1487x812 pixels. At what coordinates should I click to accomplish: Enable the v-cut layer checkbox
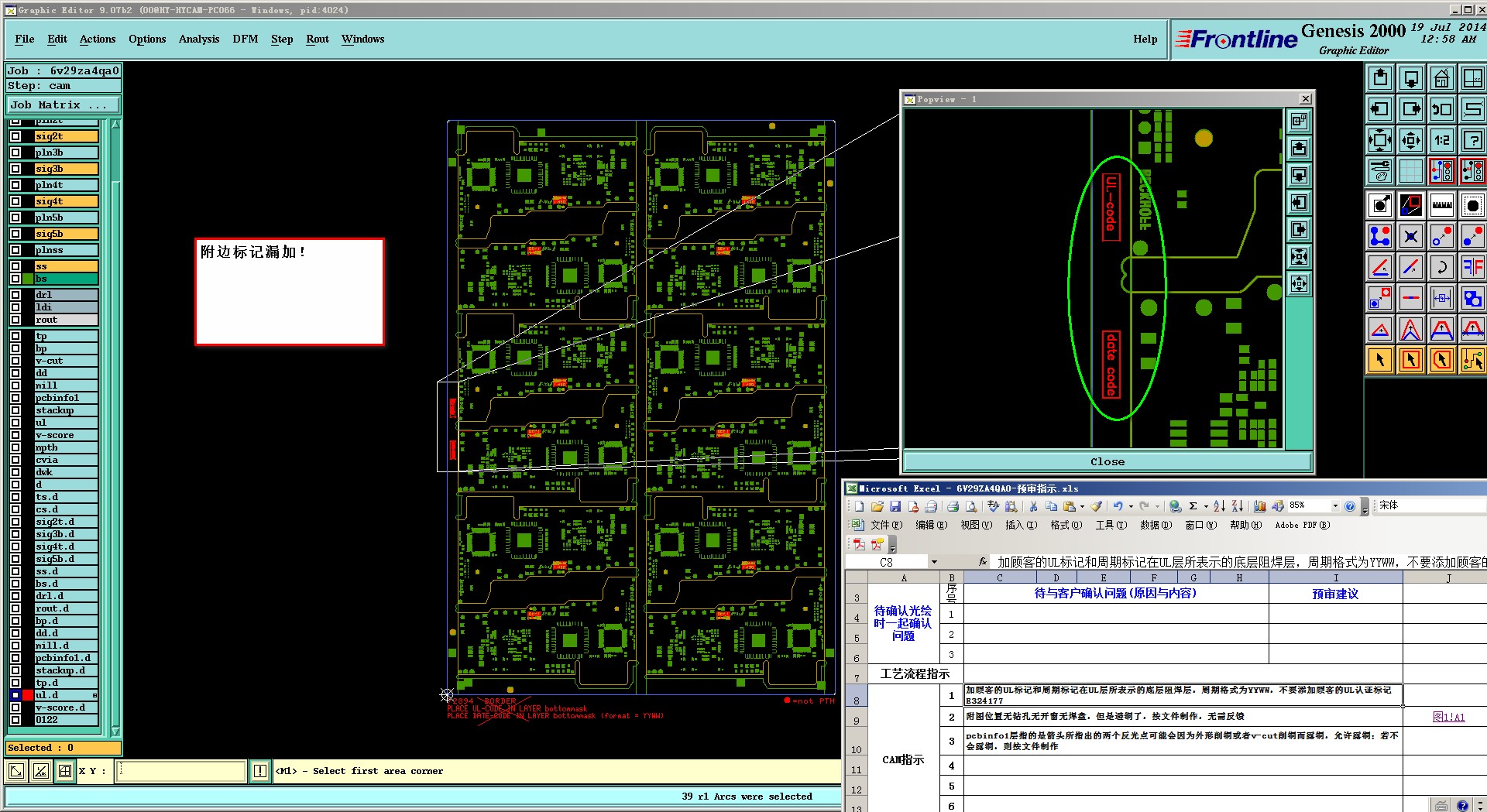15,361
